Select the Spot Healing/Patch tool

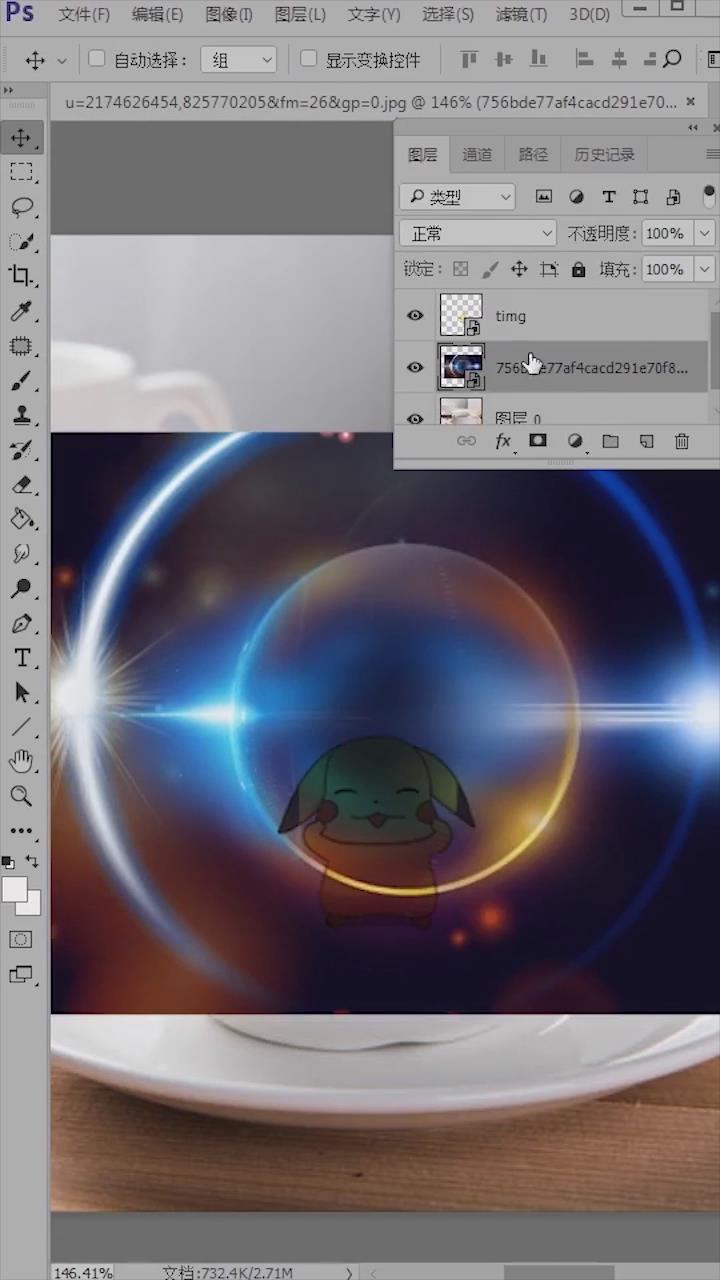click(x=21, y=347)
